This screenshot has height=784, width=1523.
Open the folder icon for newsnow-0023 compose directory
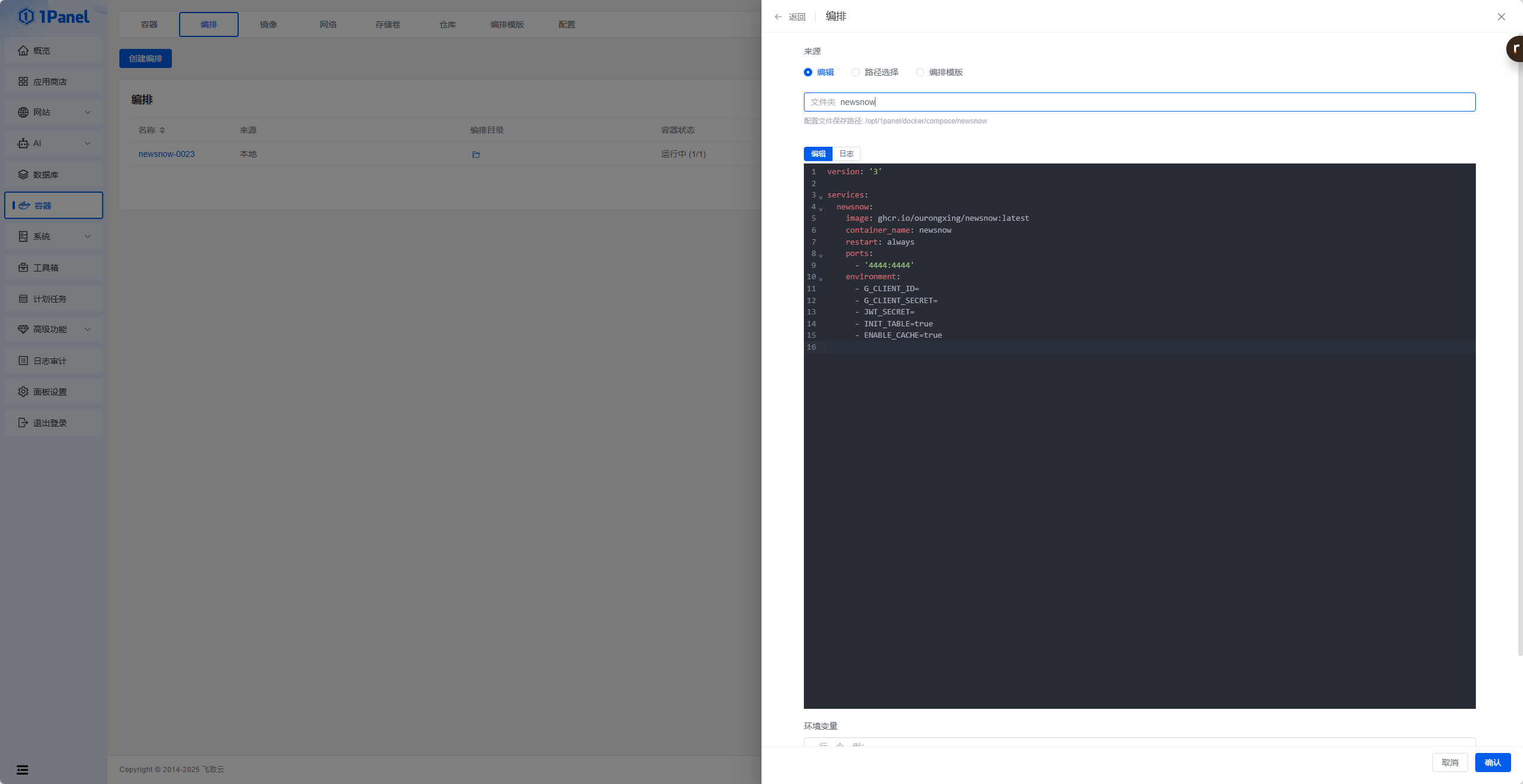click(476, 154)
